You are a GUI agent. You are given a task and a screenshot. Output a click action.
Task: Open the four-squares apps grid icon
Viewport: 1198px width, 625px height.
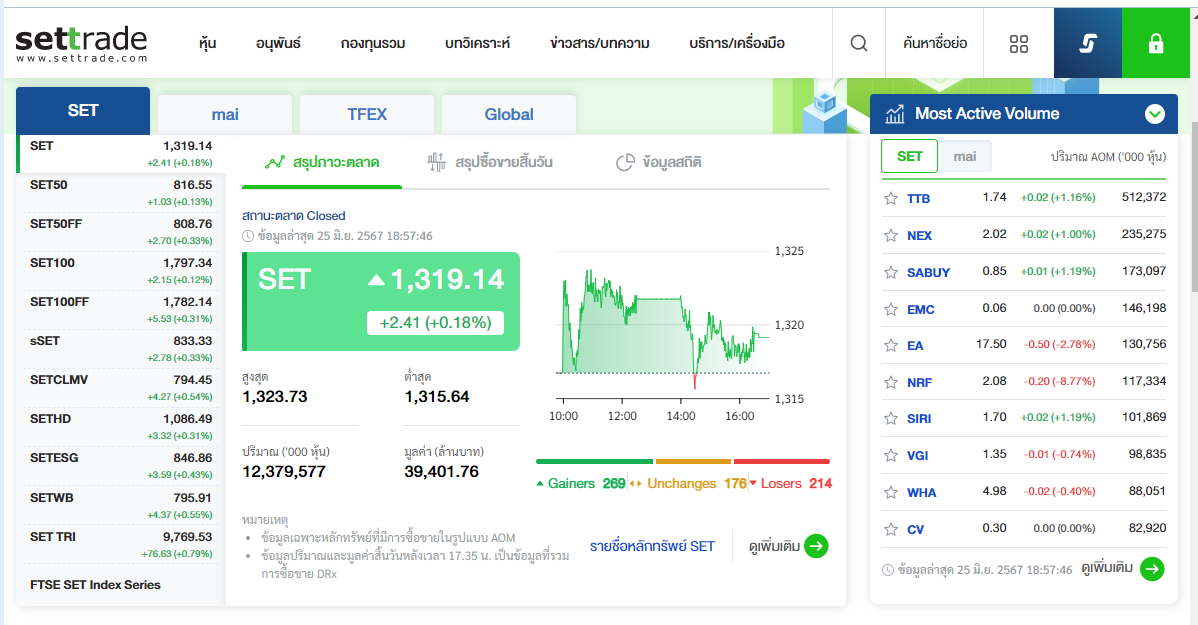1018,44
